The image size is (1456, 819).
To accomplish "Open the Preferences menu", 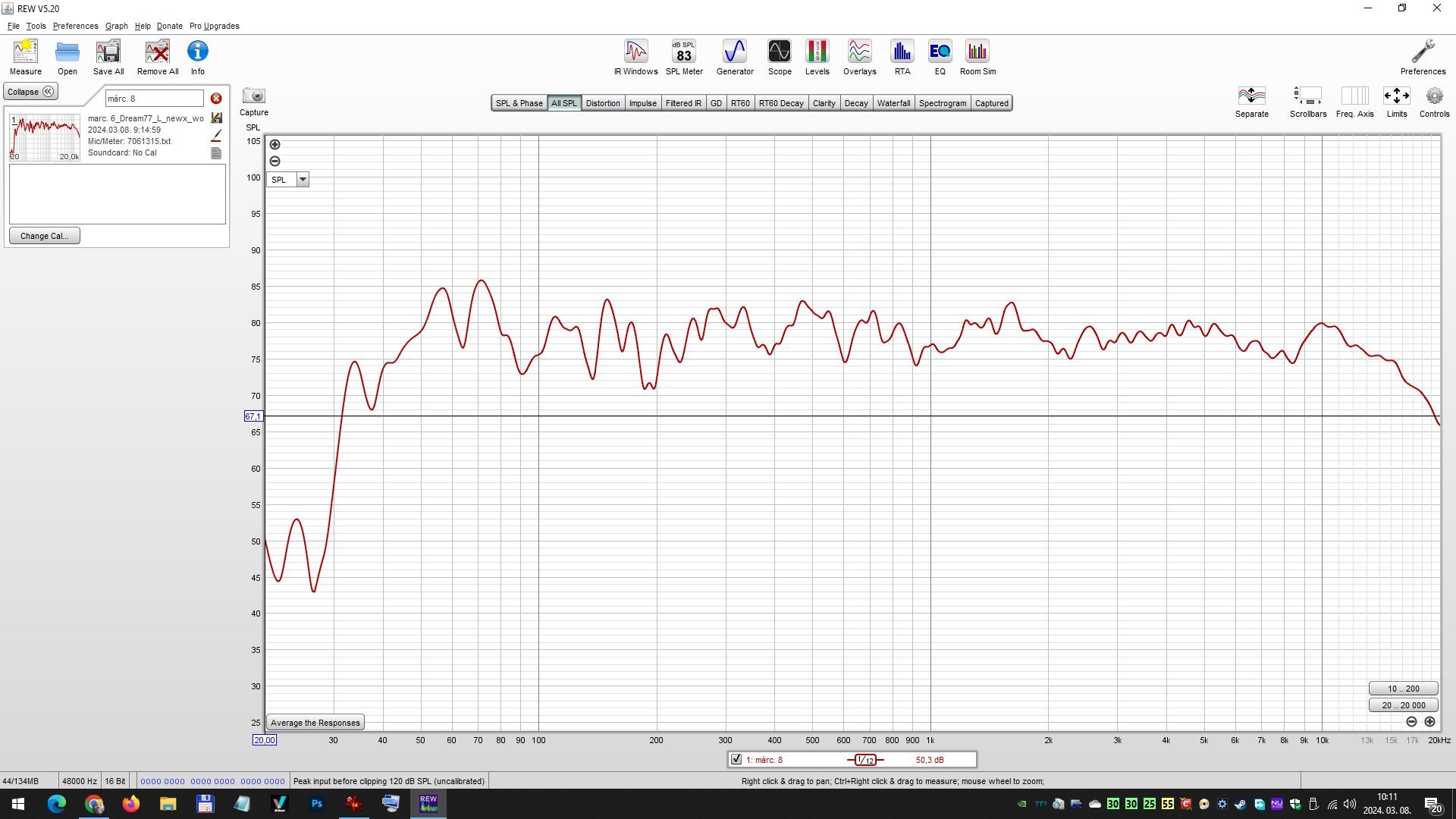I will coord(75,26).
